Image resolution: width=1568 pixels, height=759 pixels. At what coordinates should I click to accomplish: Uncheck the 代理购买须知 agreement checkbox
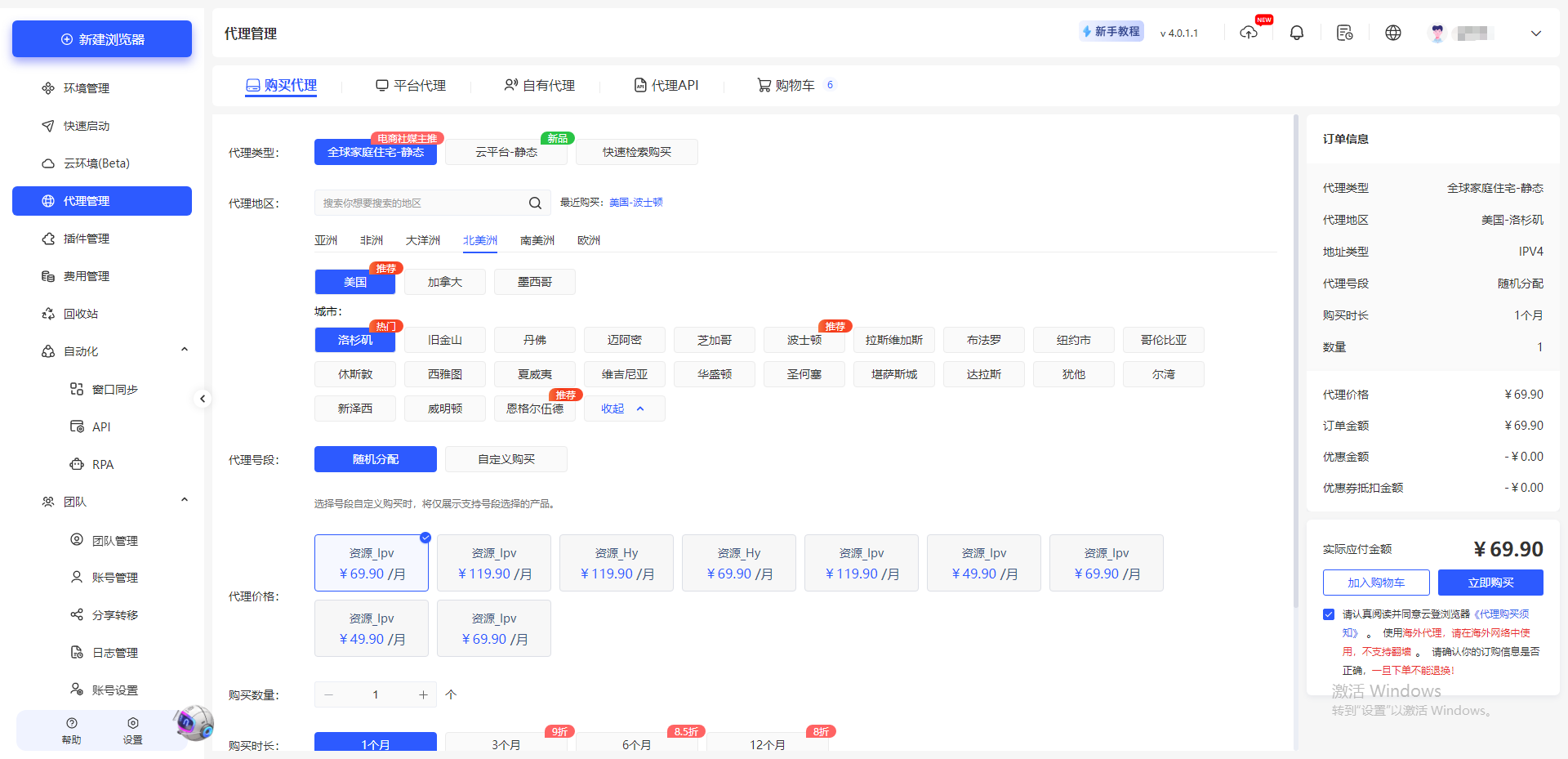(1328, 614)
